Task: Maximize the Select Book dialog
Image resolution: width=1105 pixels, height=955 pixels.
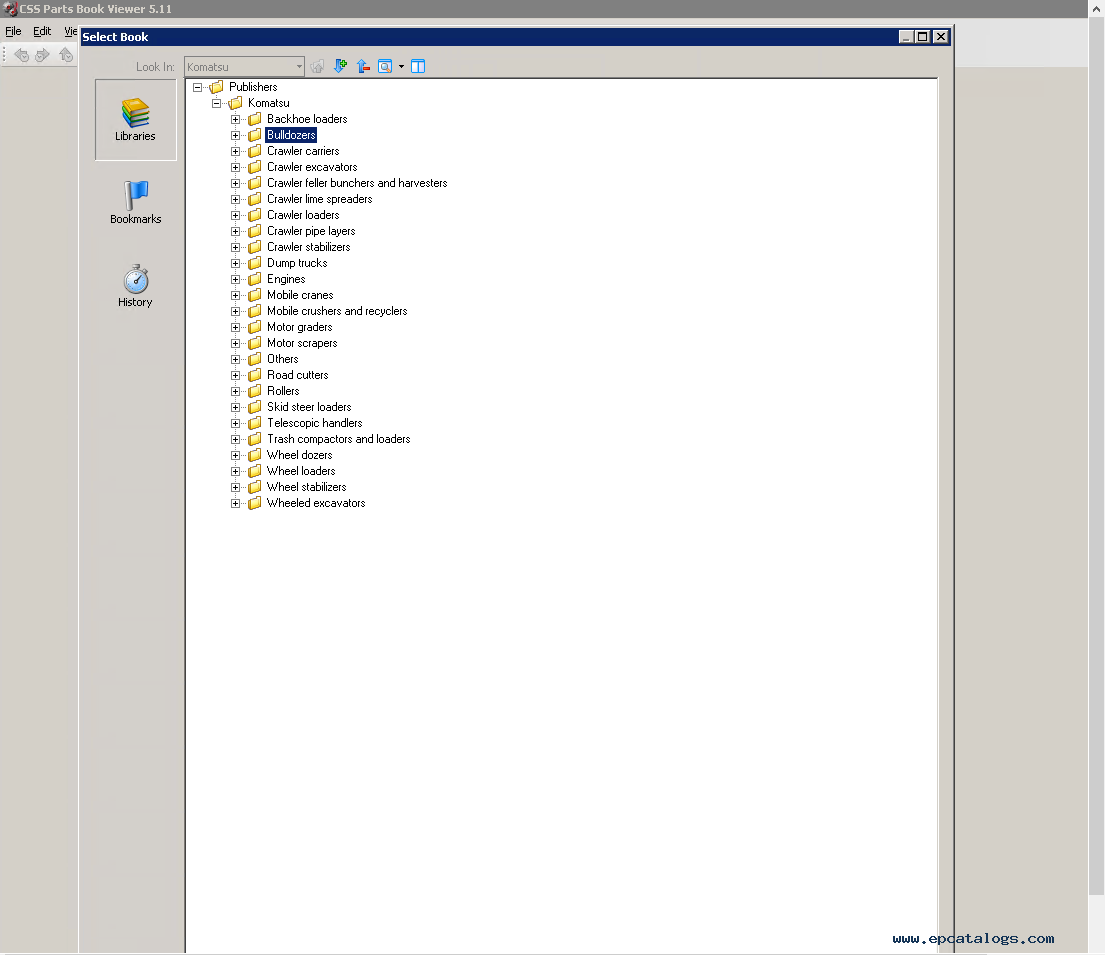Action: pos(922,37)
